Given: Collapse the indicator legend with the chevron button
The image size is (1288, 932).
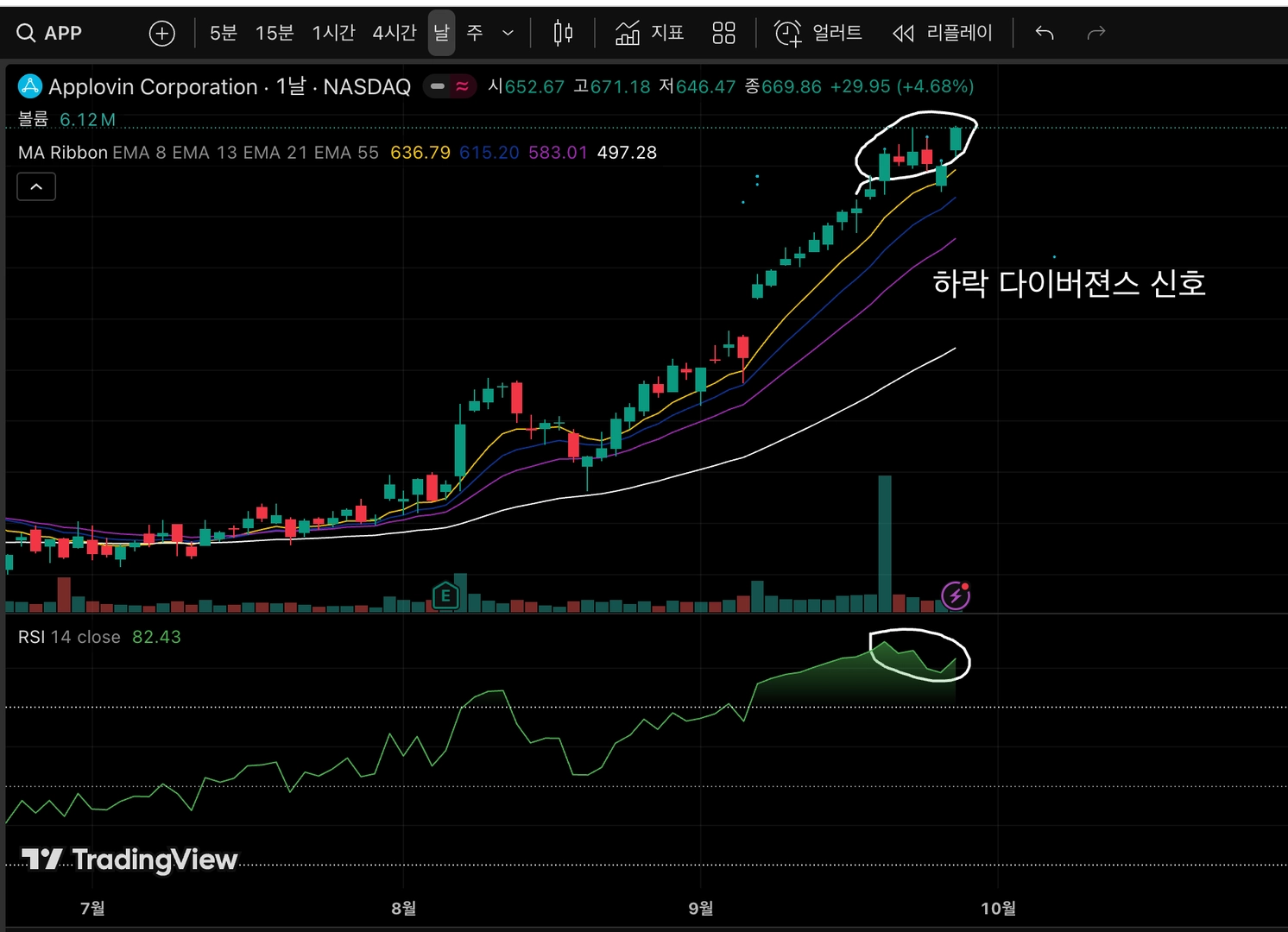Looking at the screenshot, I should (36, 186).
